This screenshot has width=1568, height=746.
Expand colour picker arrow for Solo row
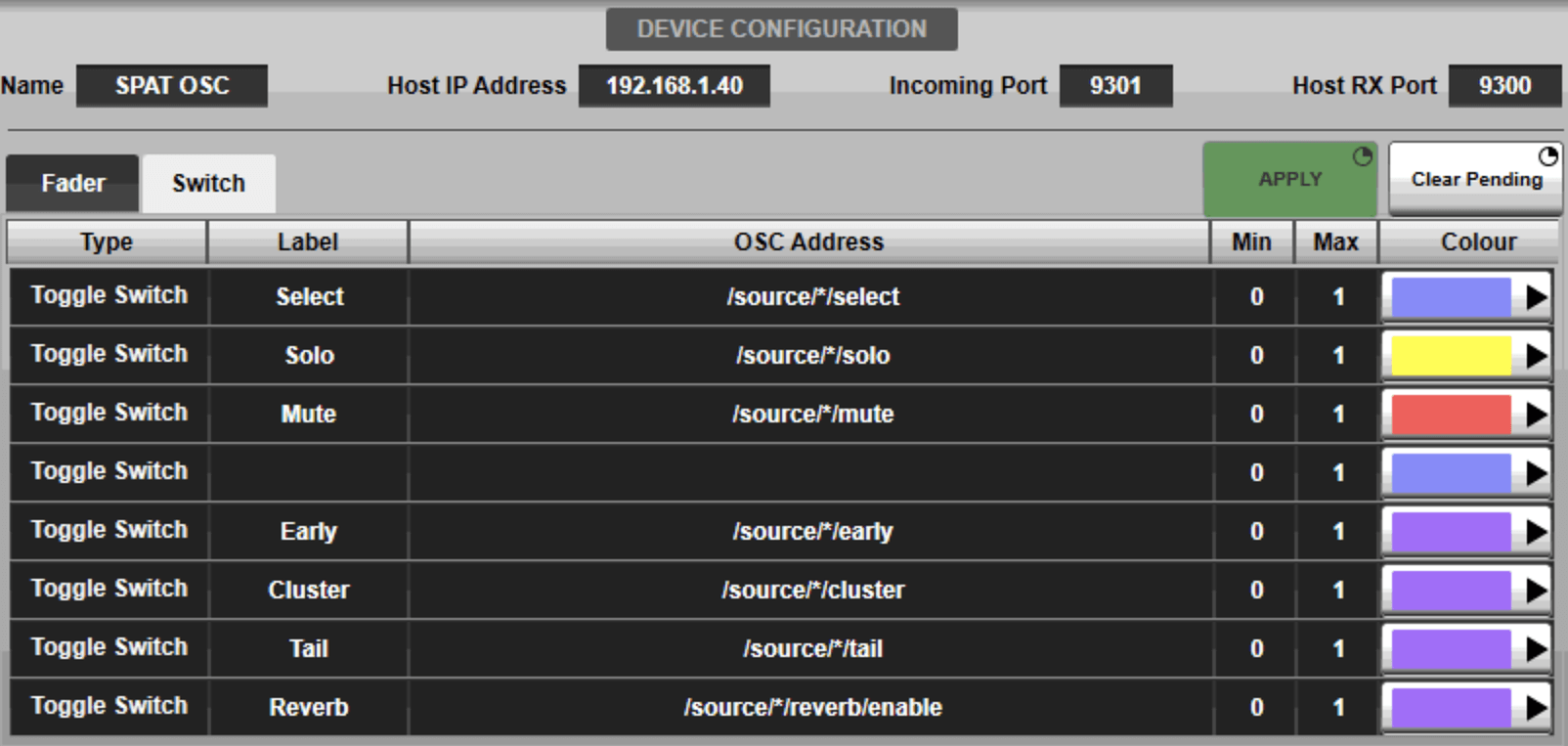tap(1536, 356)
